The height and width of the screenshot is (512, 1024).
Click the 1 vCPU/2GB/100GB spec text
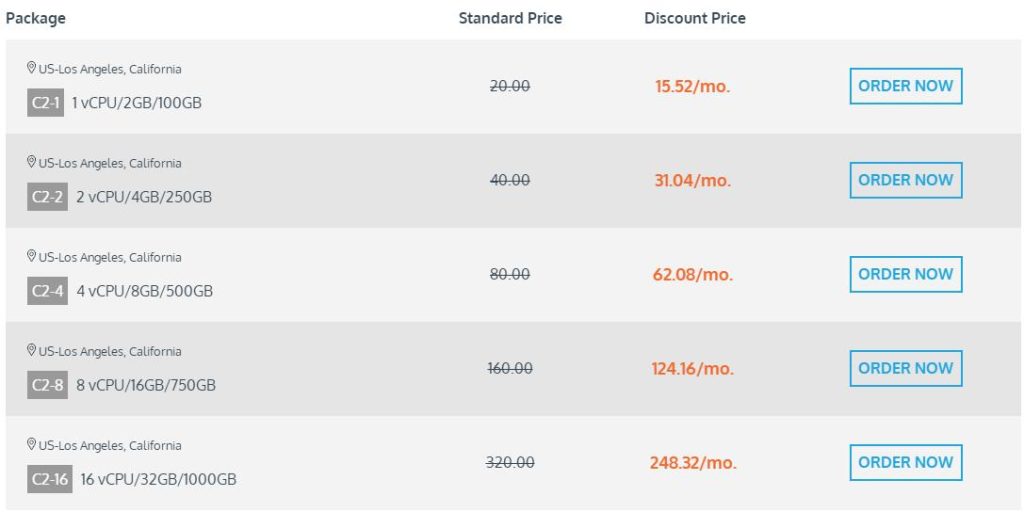click(x=136, y=103)
